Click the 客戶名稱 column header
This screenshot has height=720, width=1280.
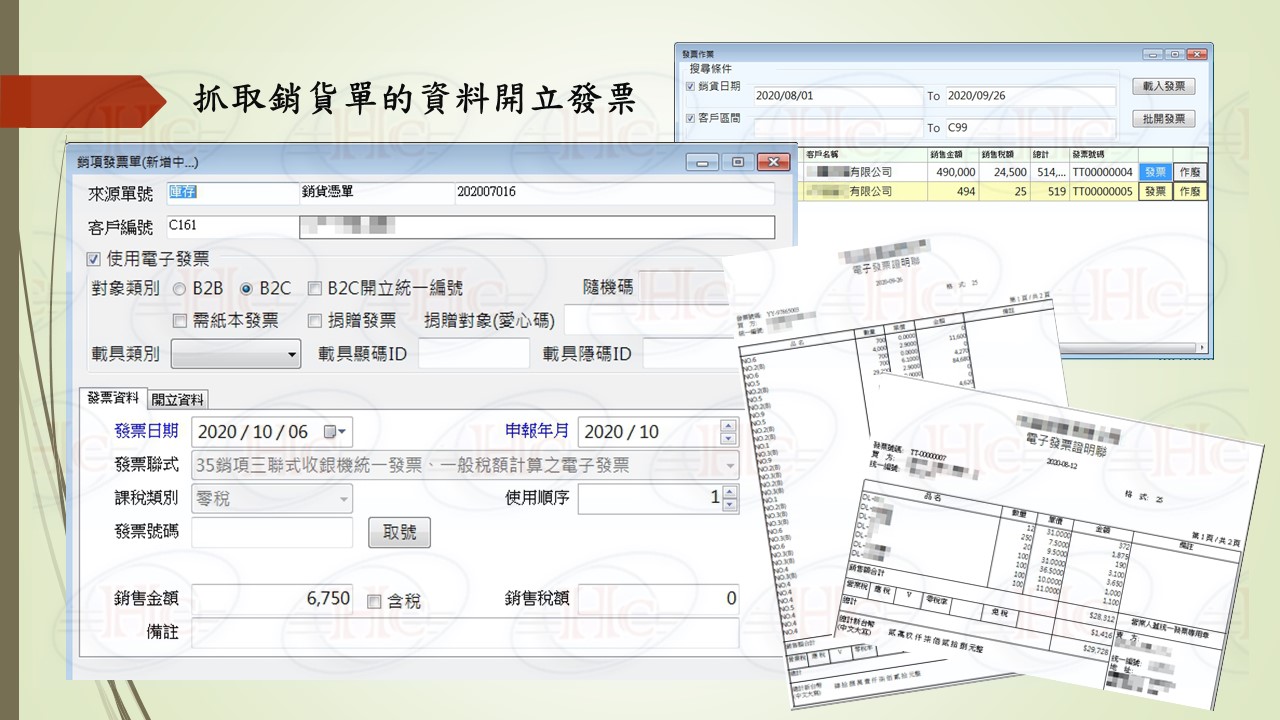click(864, 155)
